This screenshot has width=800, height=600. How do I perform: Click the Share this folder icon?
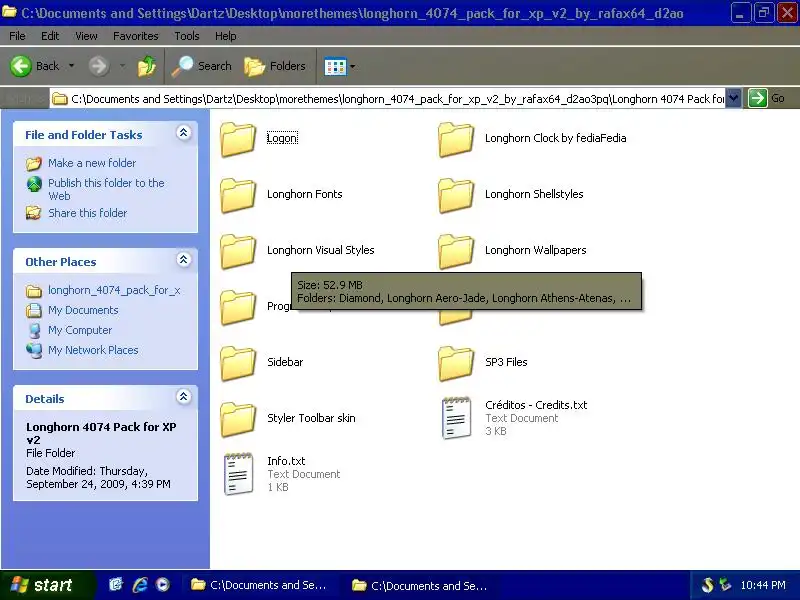tap(34, 213)
